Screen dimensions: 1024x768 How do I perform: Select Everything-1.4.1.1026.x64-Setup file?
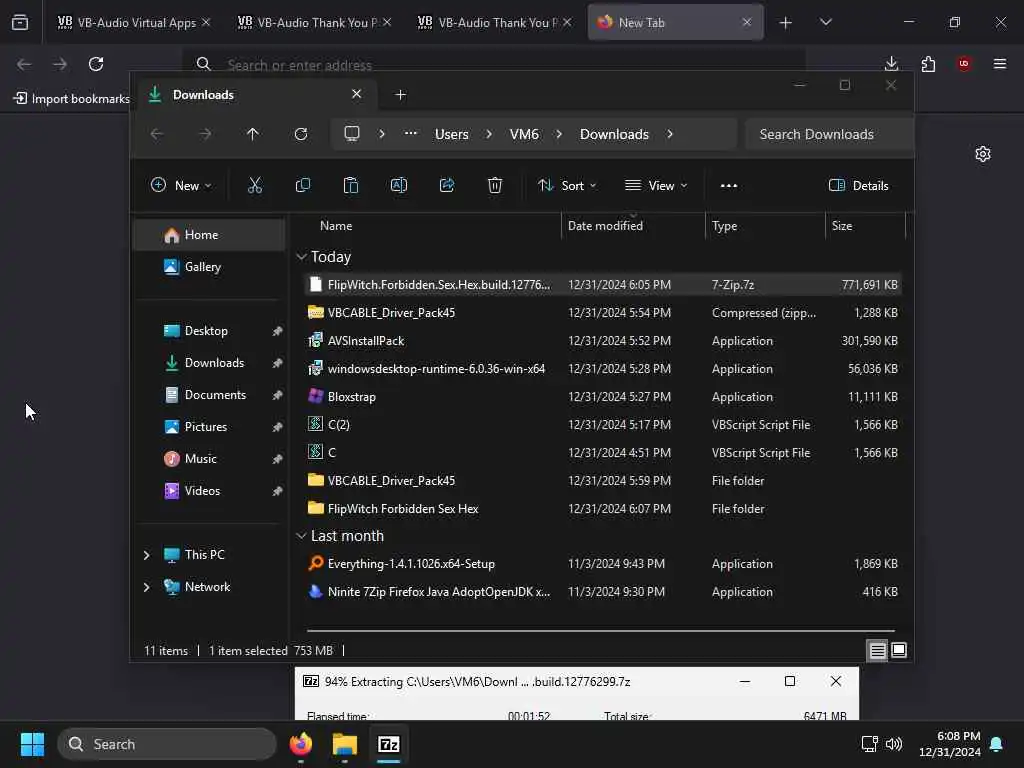point(602,564)
